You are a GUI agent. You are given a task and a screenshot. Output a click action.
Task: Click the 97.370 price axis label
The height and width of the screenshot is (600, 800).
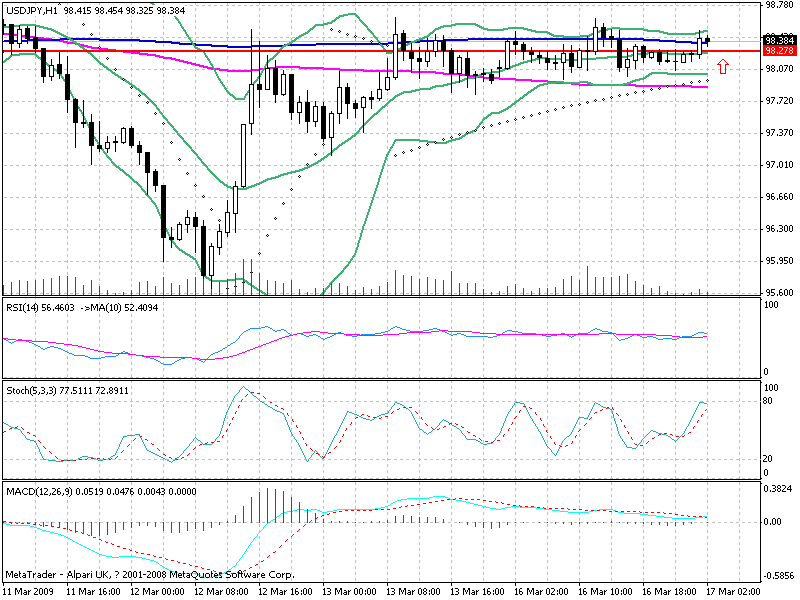pyautogui.click(x=780, y=133)
